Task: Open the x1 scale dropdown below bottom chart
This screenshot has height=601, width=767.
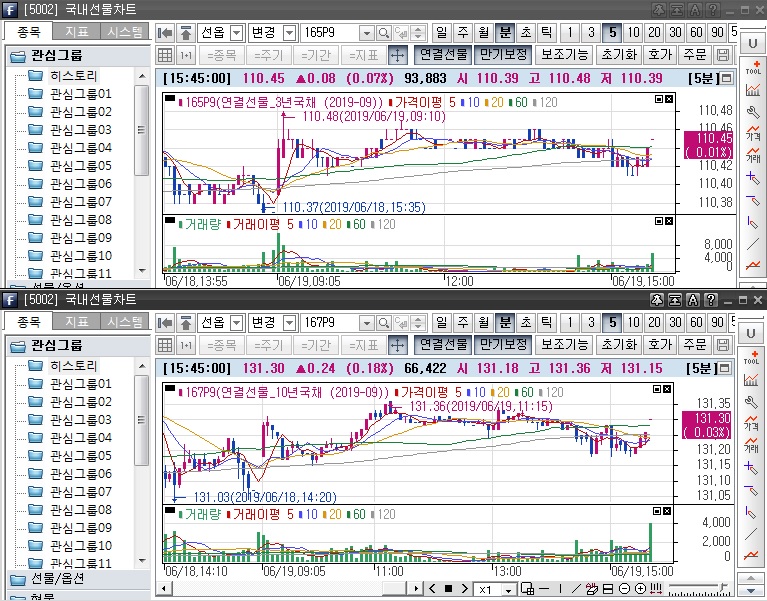Action: [x=509, y=590]
